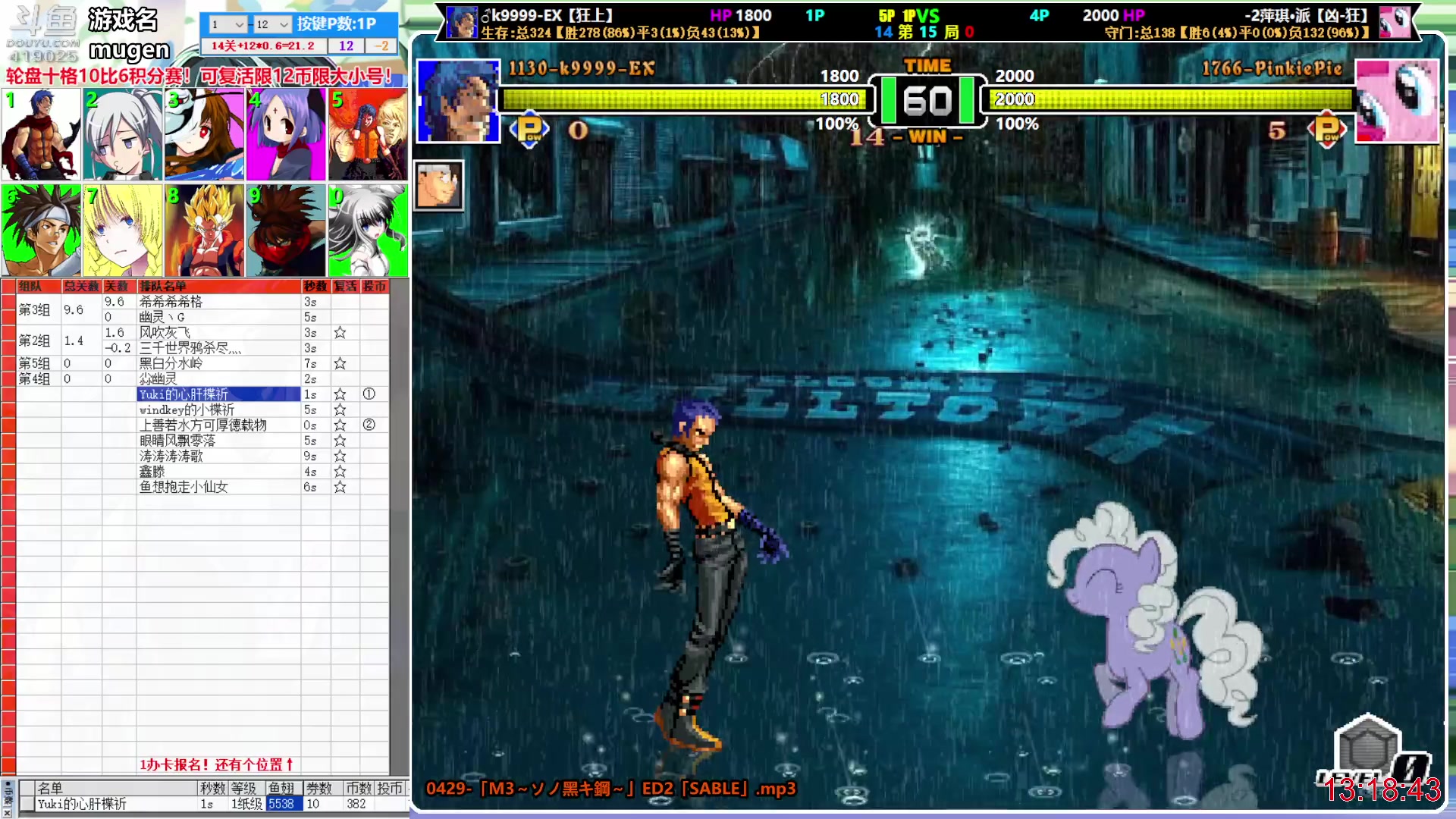Open the dropdown showing value 12
Image resolution: width=1456 pixels, height=819 pixels.
pos(271,24)
